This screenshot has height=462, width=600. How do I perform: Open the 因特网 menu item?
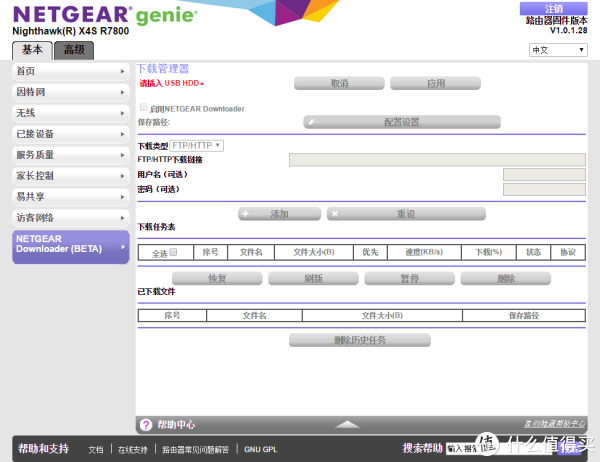(x=71, y=92)
